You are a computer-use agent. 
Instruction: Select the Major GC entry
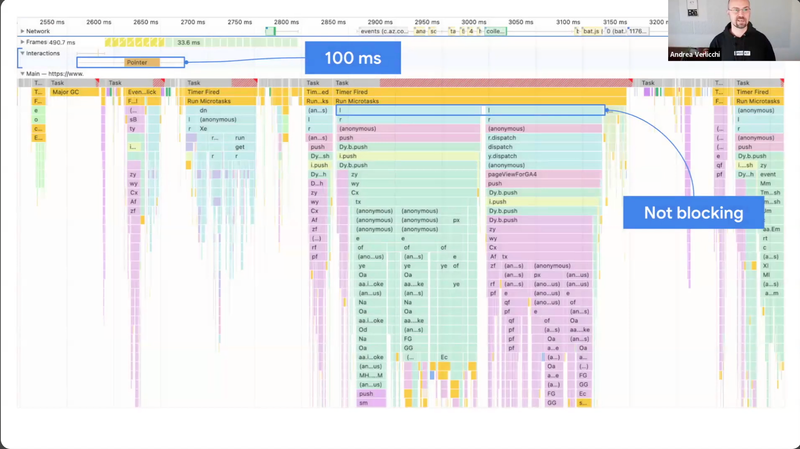(74, 92)
